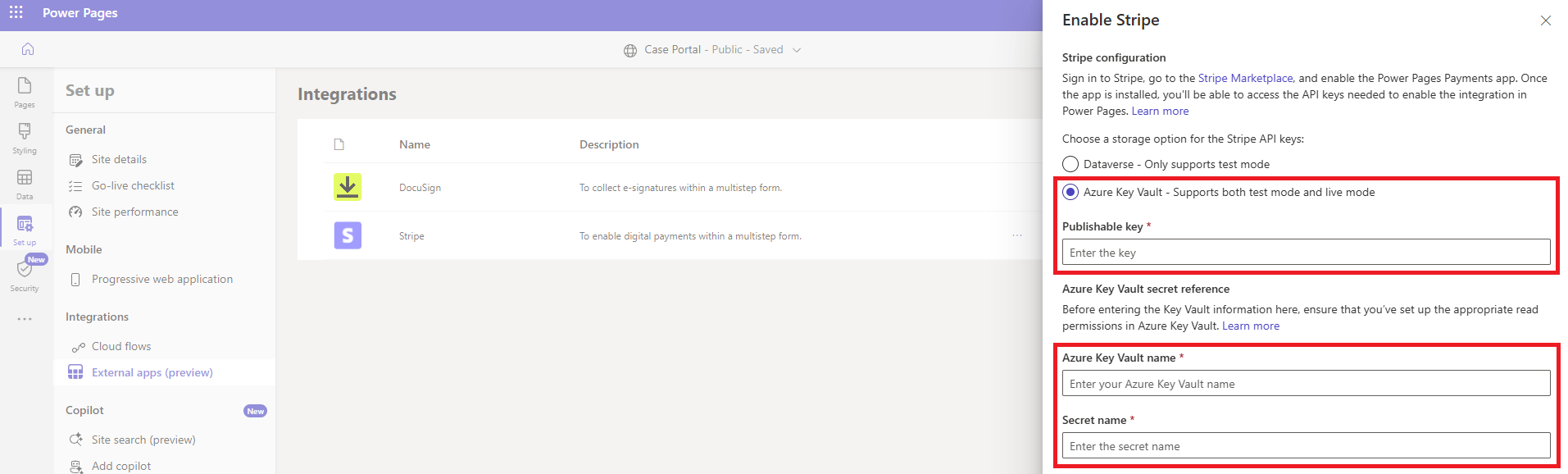Close the Enable Stripe panel
This screenshot has width=1568, height=474.
click(1546, 21)
